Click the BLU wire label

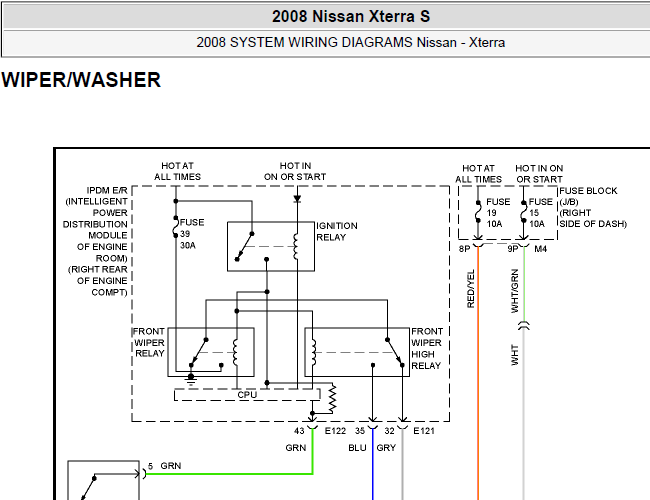click(x=357, y=448)
